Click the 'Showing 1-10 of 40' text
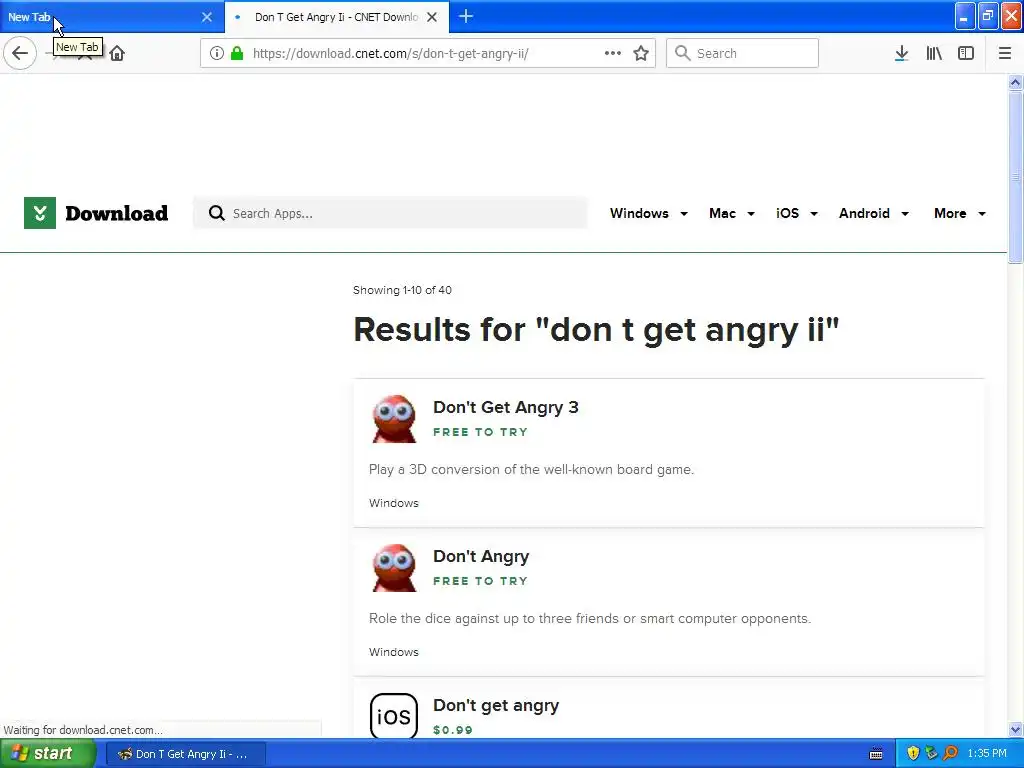The image size is (1024, 768). click(402, 290)
